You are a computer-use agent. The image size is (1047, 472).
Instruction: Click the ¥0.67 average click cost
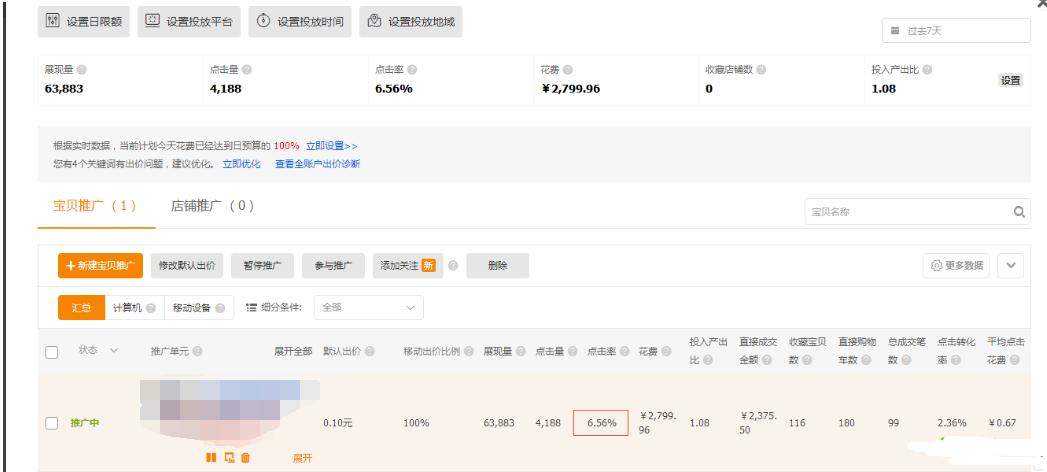pyautogui.click(x=1002, y=423)
